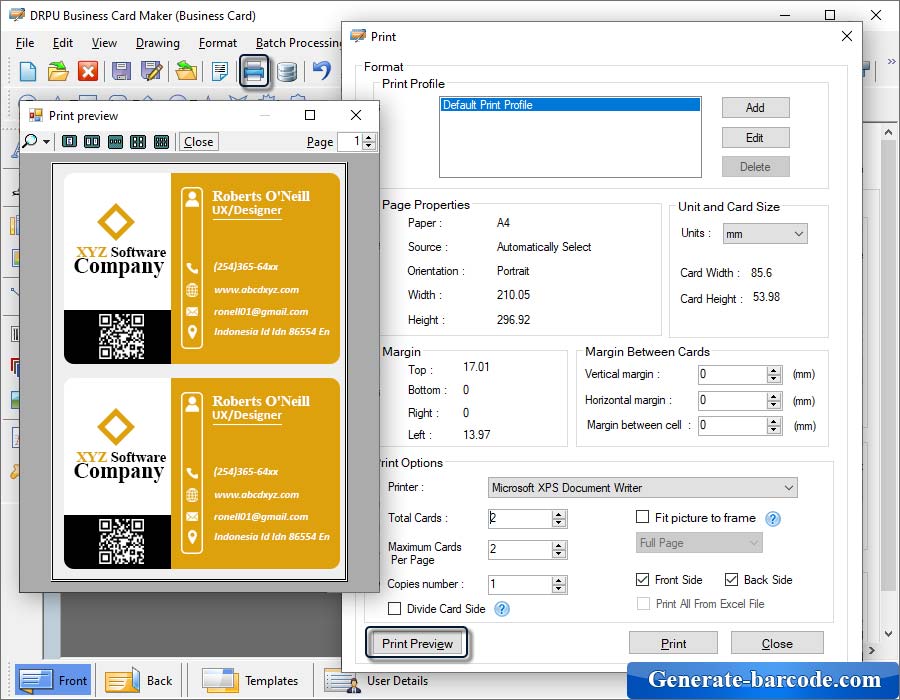Open the Edit menu
This screenshot has height=700, width=900.
(x=63, y=43)
